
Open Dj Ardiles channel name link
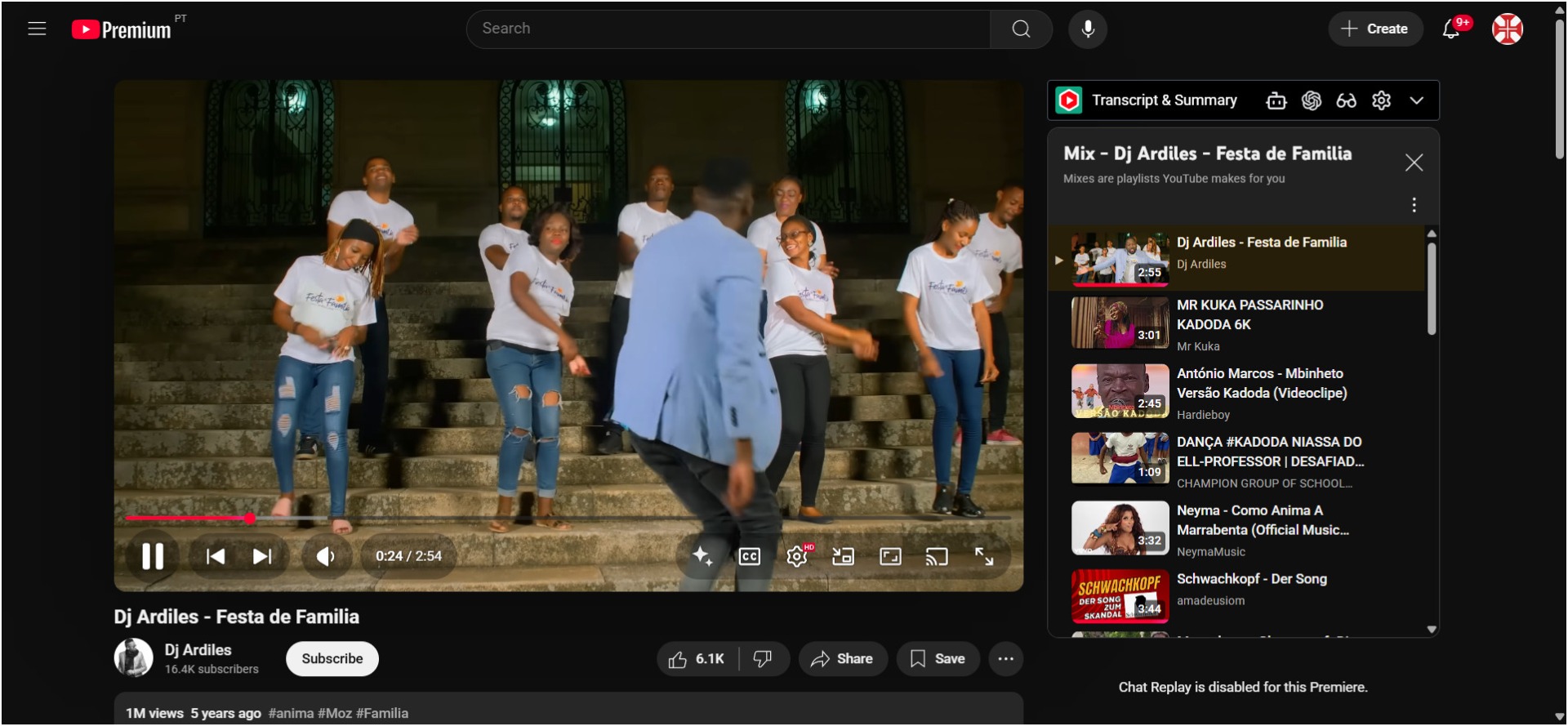pyautogui.click(x=198, y=650)
